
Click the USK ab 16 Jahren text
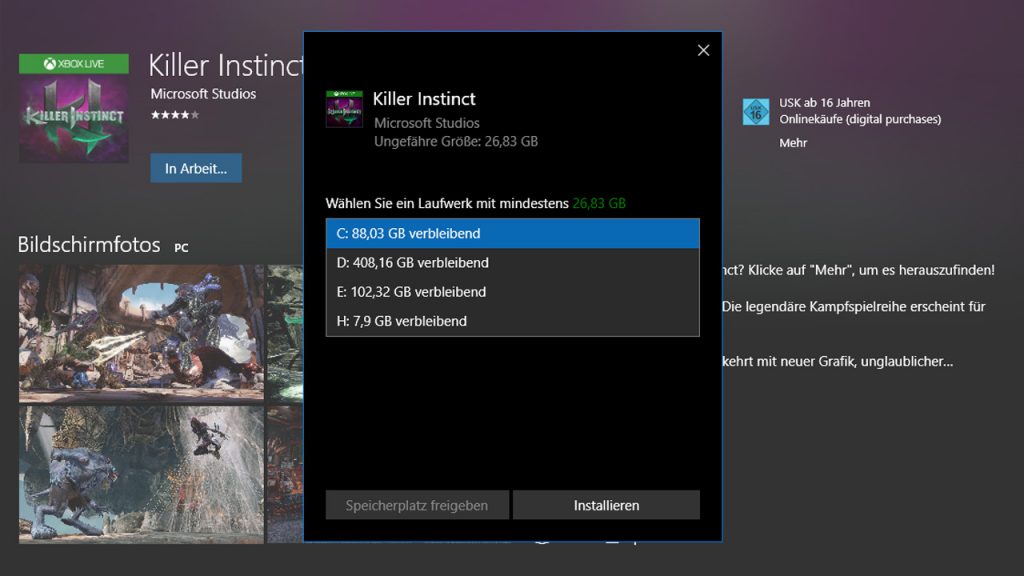pyautogui.click(x=825, y=103)
